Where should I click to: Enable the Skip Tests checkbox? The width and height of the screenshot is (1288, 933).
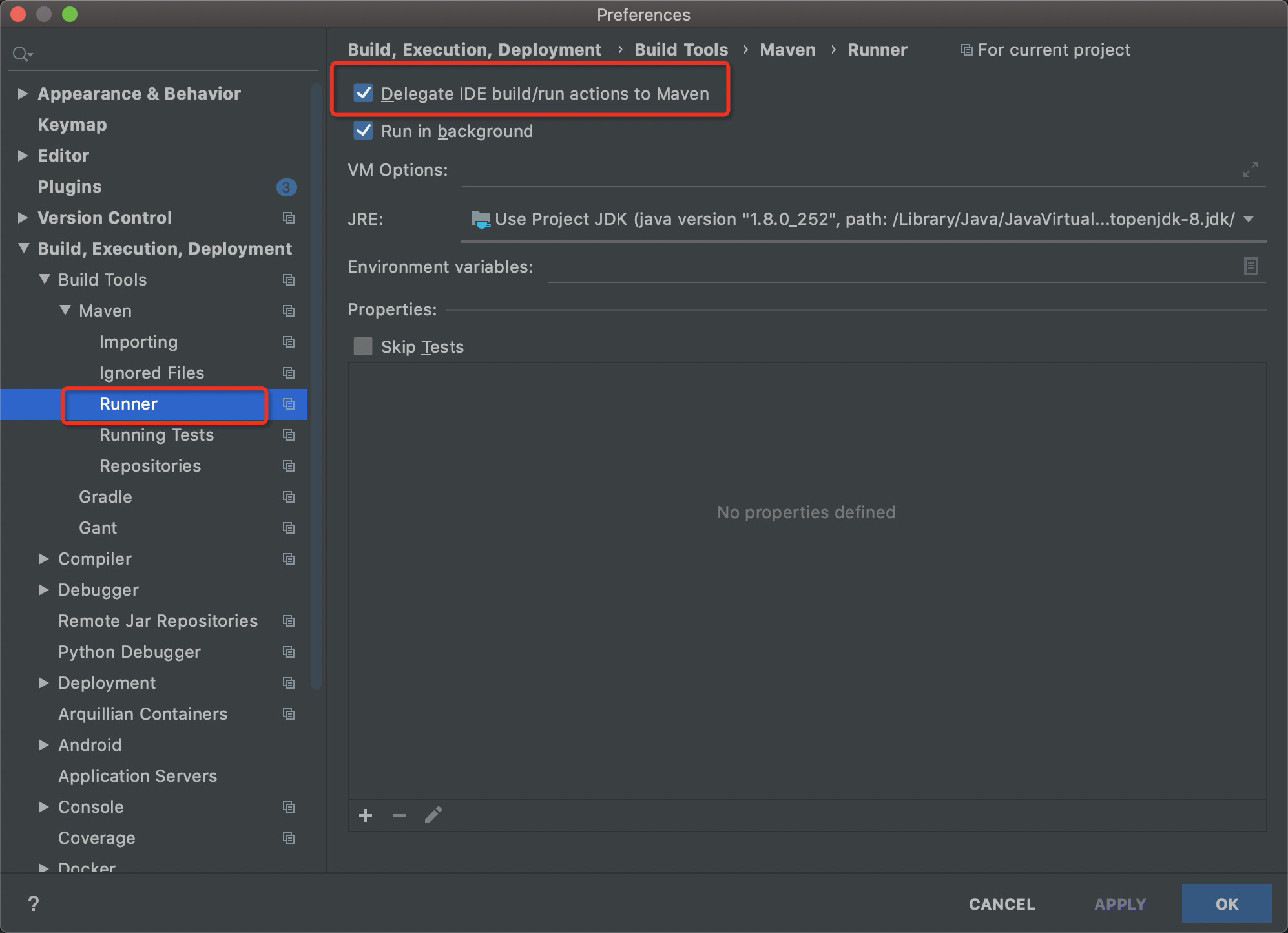[363, 346]
